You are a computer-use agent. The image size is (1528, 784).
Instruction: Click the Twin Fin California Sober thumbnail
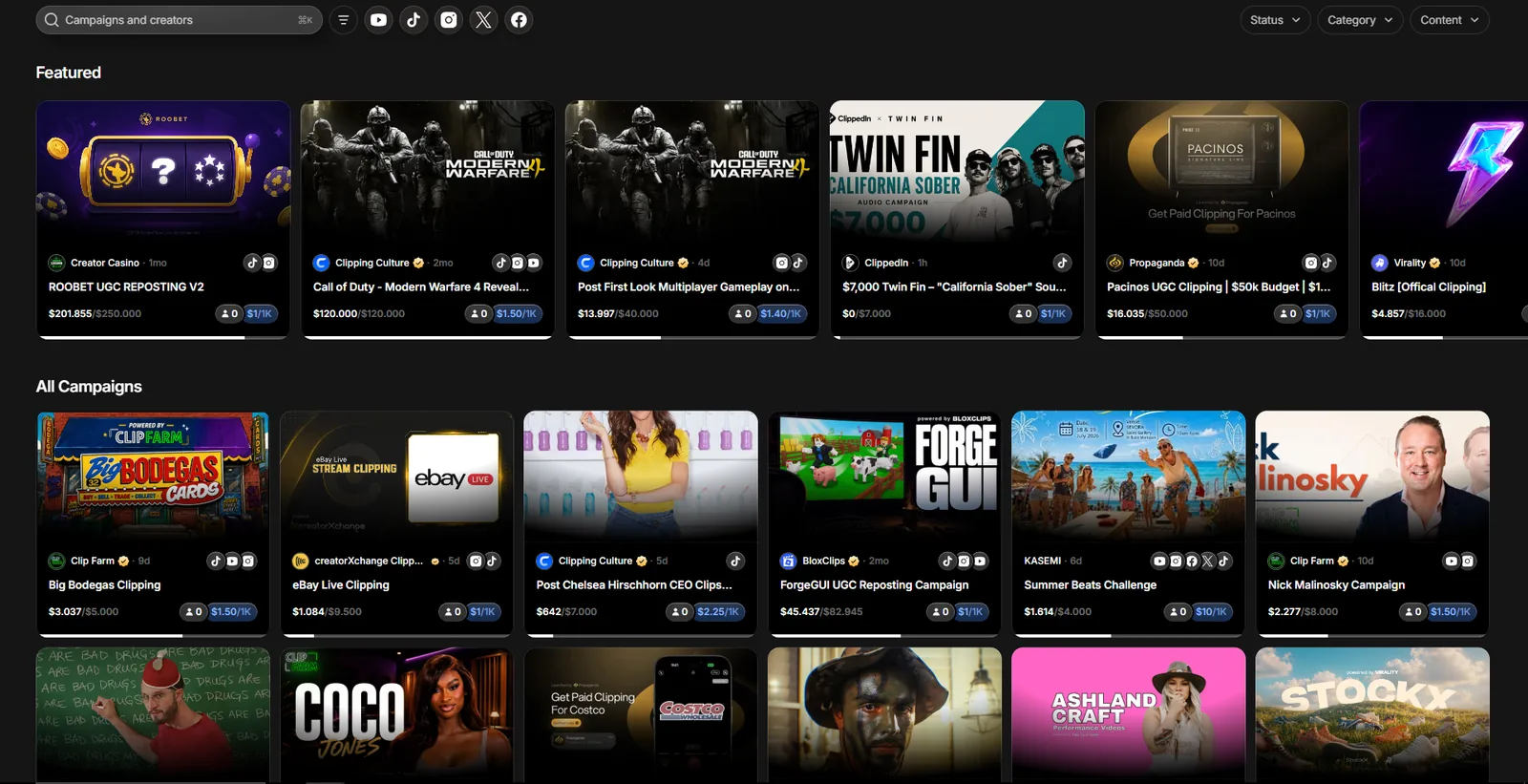(957, 170)
